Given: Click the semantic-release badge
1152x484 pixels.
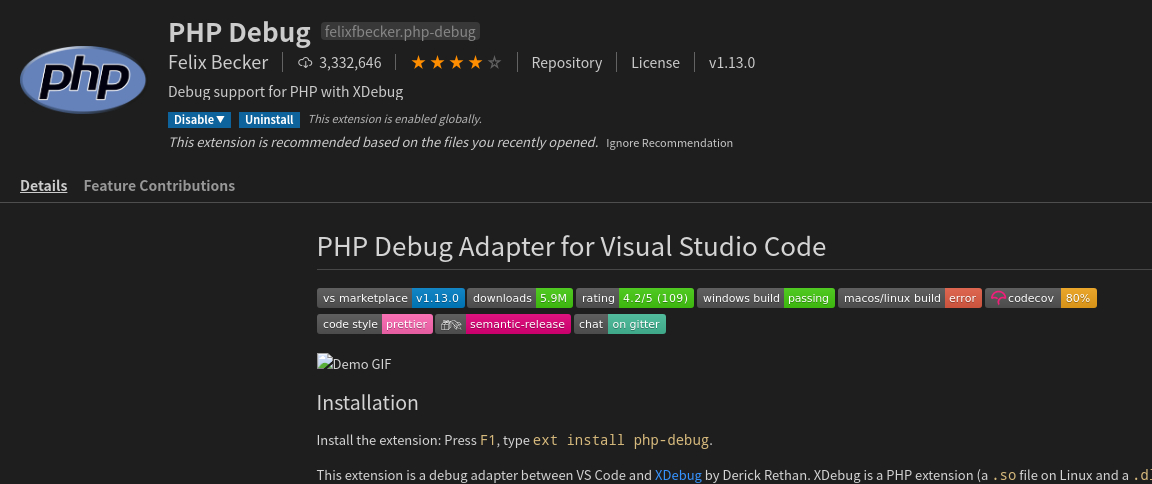Looking at the screenshot, I should coord(503,324).
